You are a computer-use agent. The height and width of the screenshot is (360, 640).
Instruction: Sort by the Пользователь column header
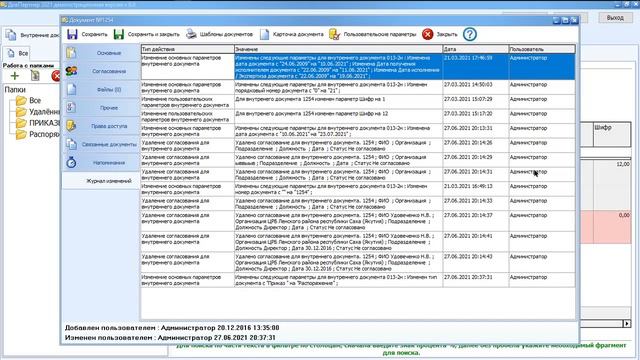pyautogui.click(x=542, y=49)
